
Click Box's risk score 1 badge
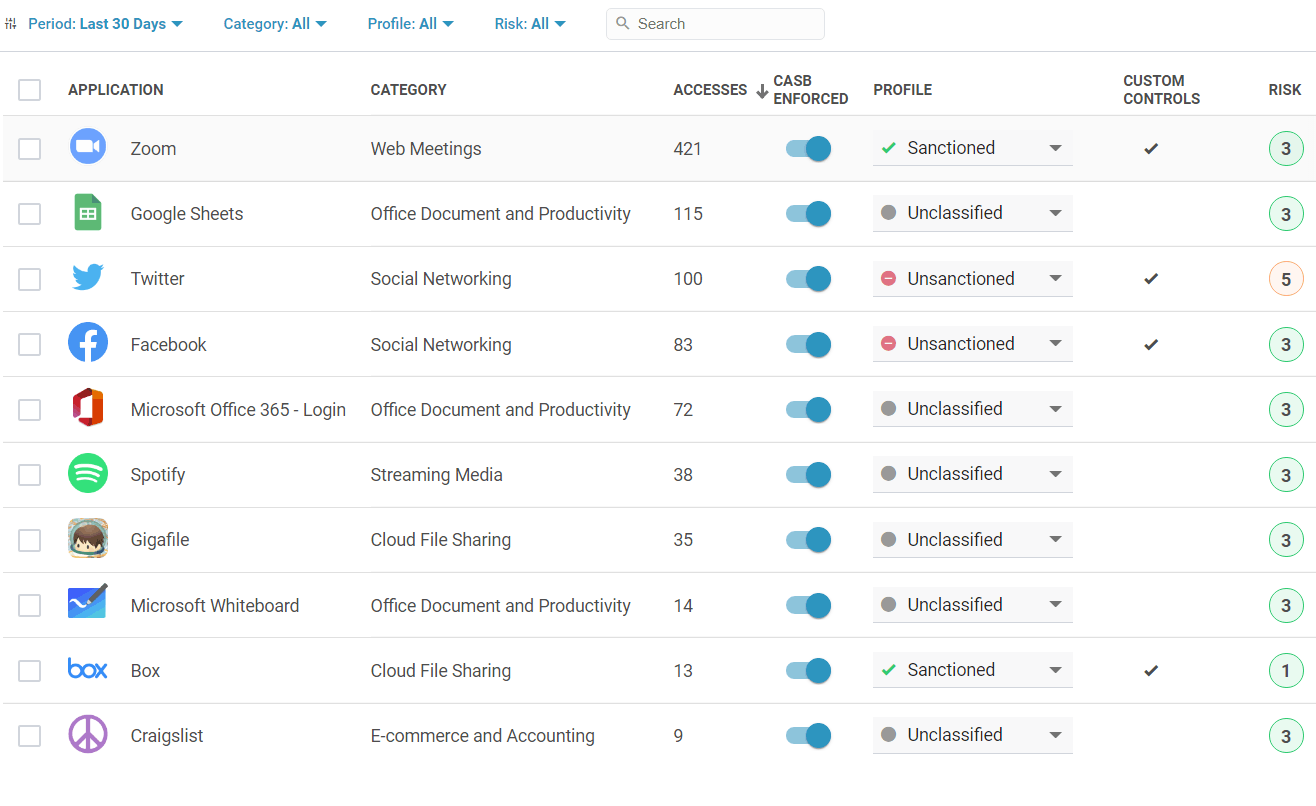[1286, 671]
